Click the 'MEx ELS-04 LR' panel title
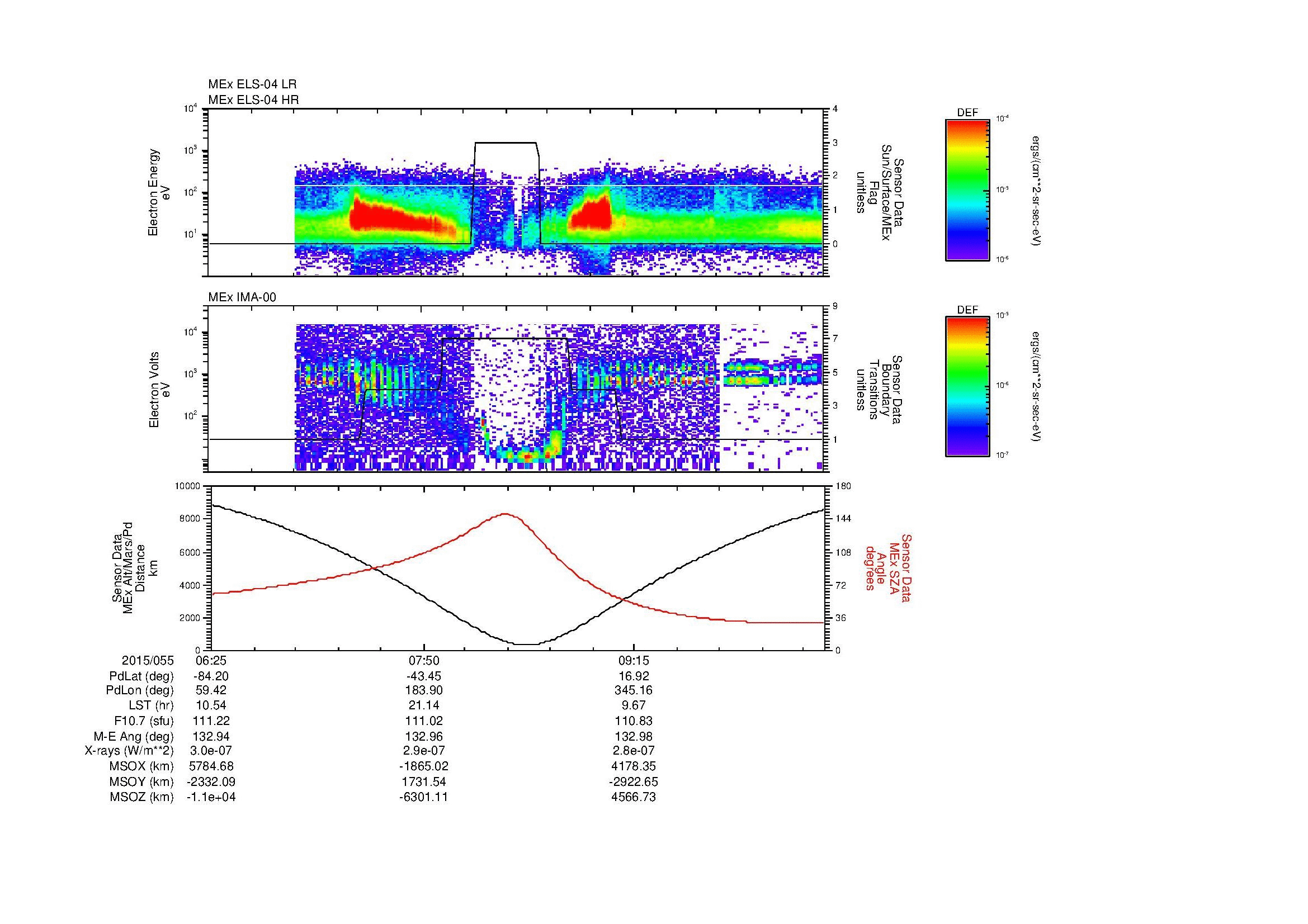 [x=252, y=84]
